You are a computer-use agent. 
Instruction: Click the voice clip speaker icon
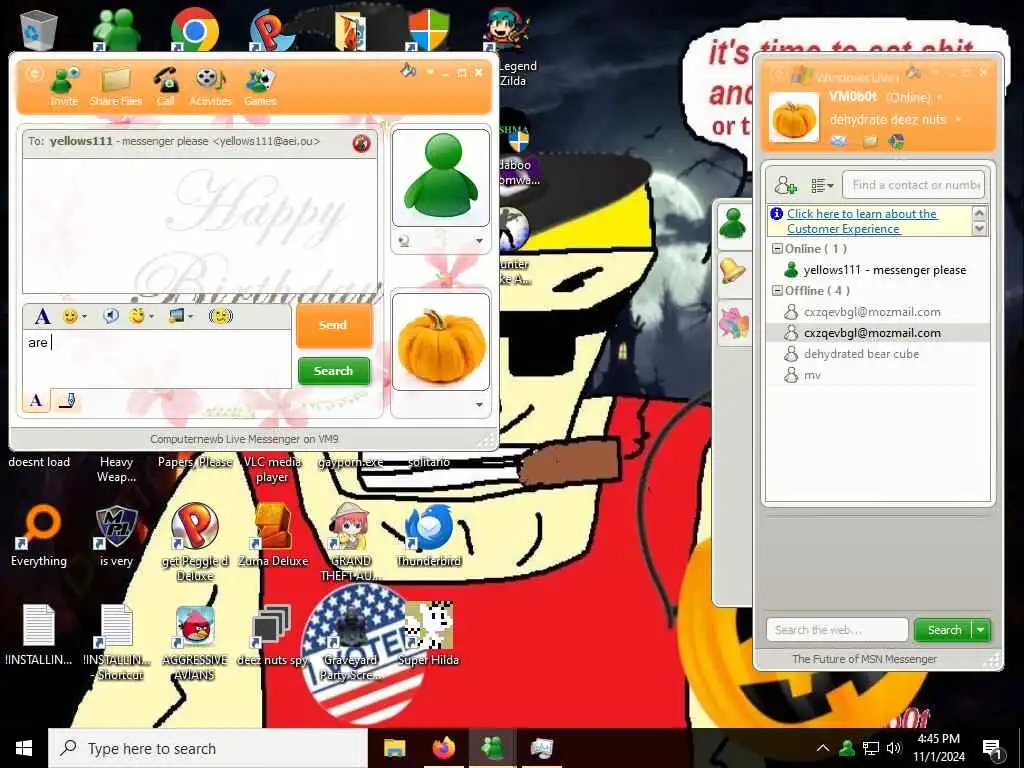click(111, 316)
